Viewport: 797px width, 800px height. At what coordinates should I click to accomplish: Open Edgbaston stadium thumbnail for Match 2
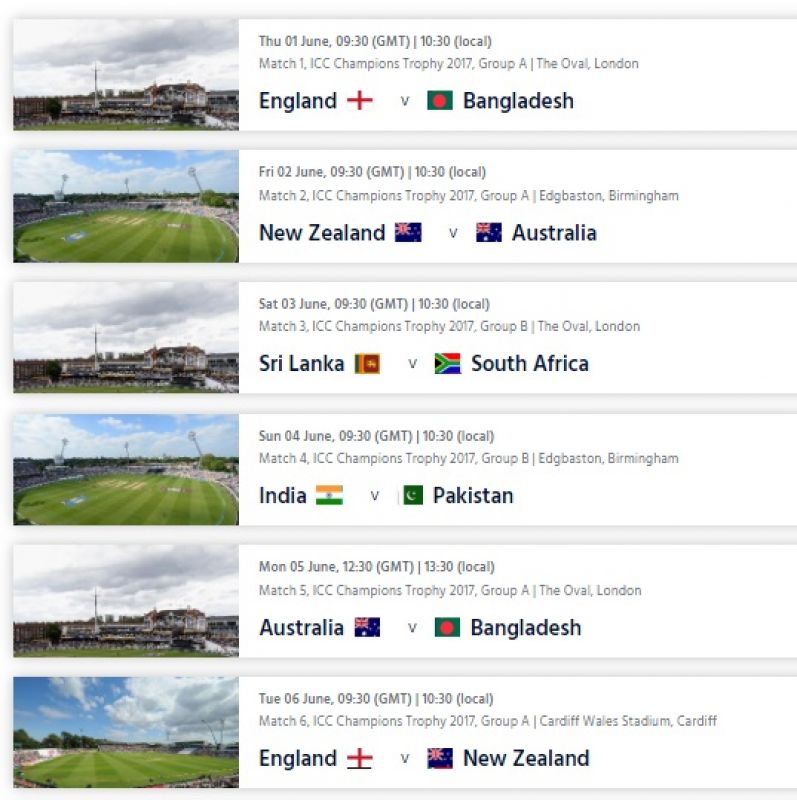126,206
